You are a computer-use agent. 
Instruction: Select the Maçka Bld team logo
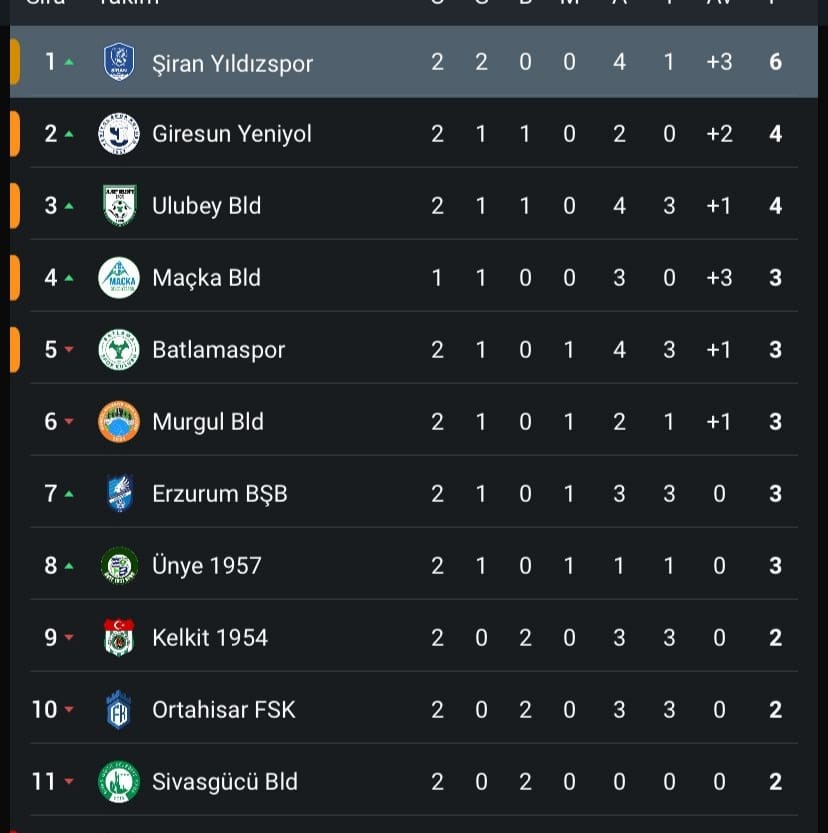[119, 278]
